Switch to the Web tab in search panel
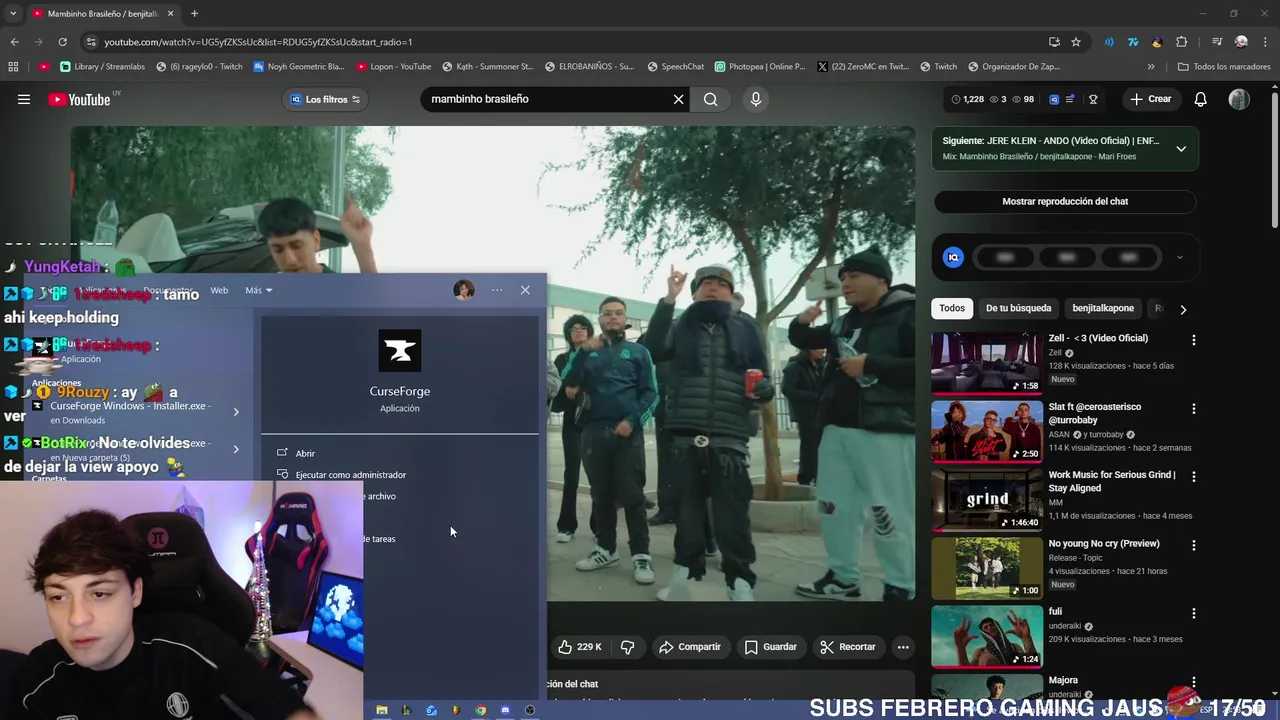Viewport: 1280px width, 720px height. [219, 290]
